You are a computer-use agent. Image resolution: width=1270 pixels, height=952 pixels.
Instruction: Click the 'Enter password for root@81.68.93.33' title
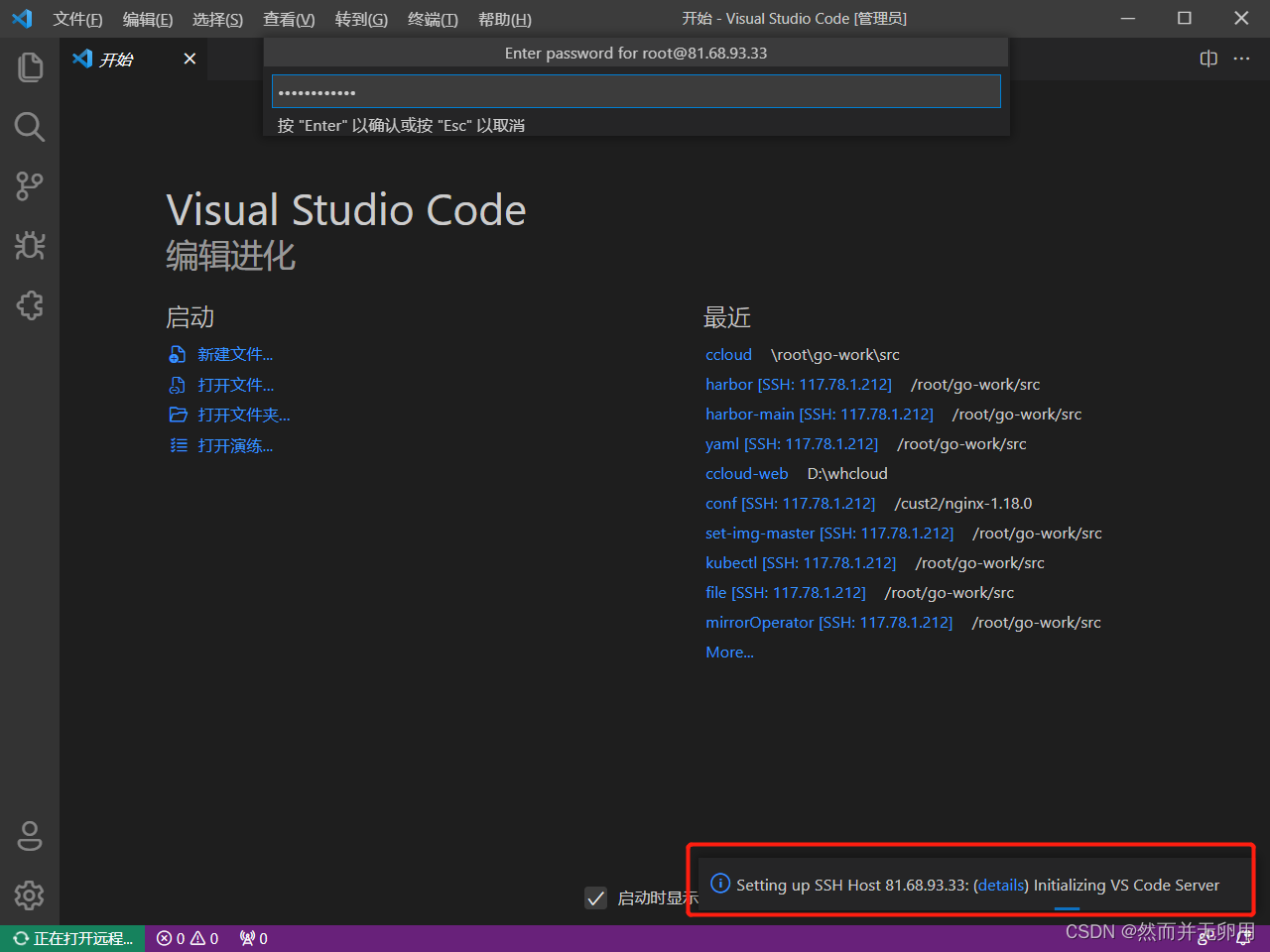pos(636,54)
